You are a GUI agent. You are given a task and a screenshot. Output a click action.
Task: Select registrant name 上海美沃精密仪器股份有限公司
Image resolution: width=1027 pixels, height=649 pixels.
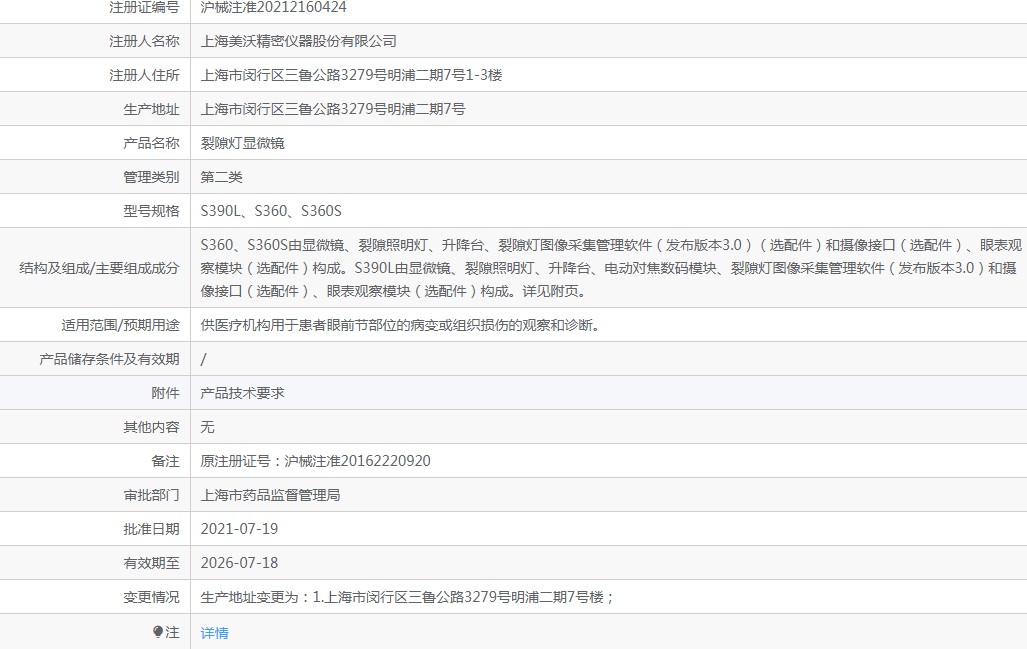pyautogui.click(x=299, y=41)
